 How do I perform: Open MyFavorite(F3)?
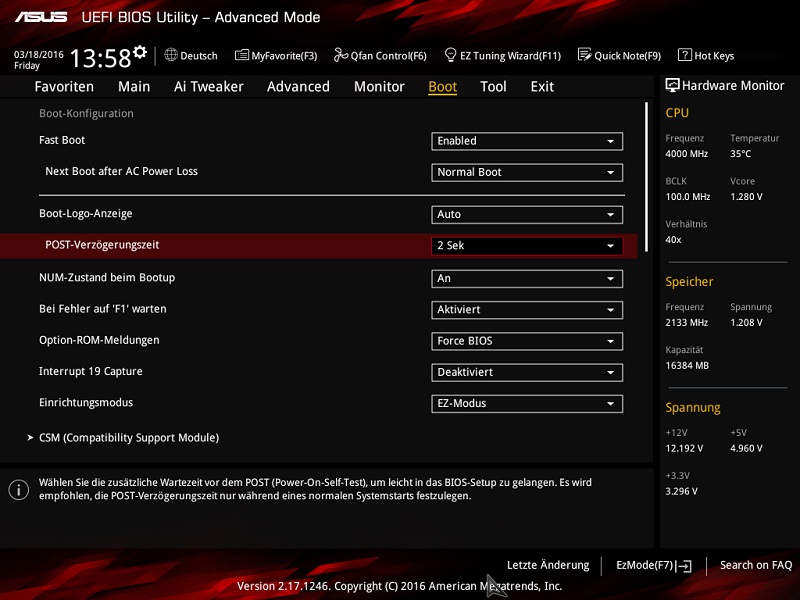tap(276, 55)
